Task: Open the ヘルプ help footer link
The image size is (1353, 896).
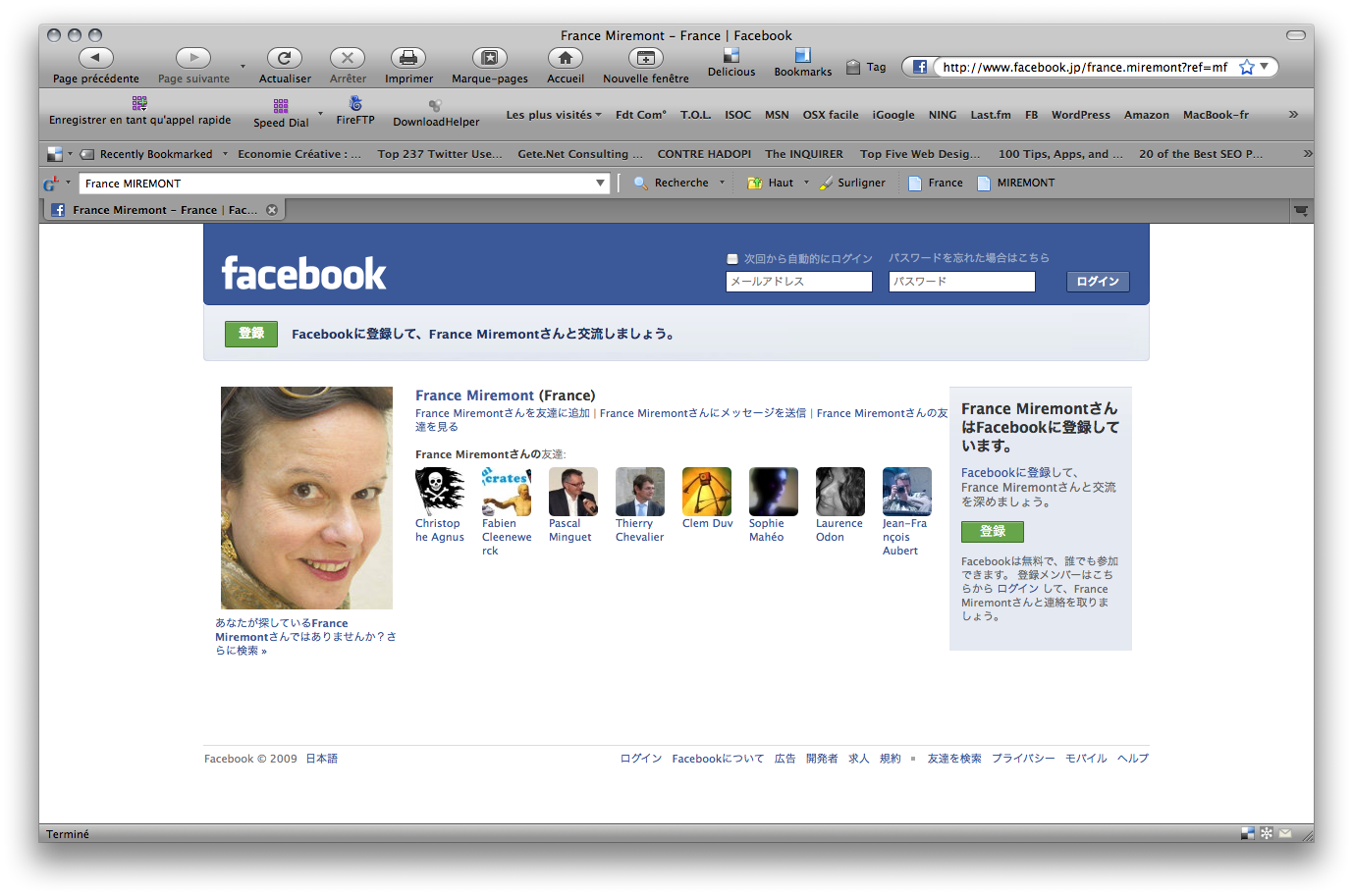Action: coord(1133,759)
